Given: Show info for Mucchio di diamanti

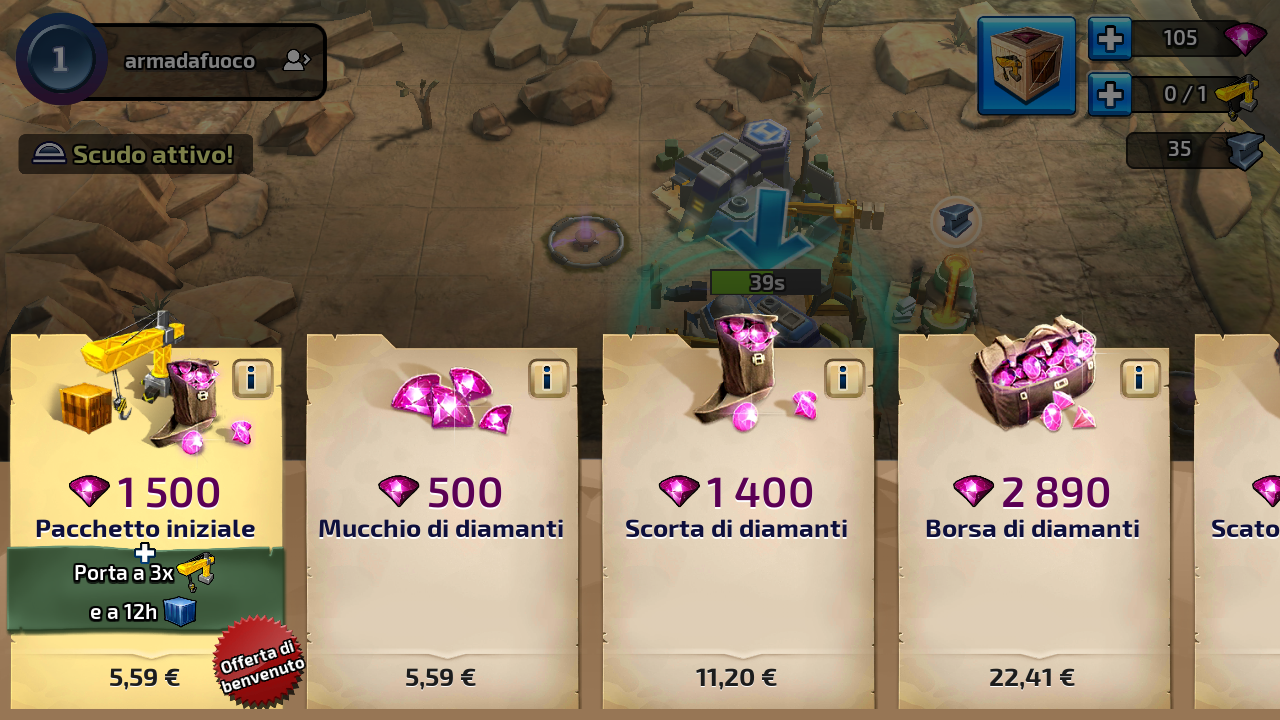Looking at the screenshot, I should click(548, 378).
